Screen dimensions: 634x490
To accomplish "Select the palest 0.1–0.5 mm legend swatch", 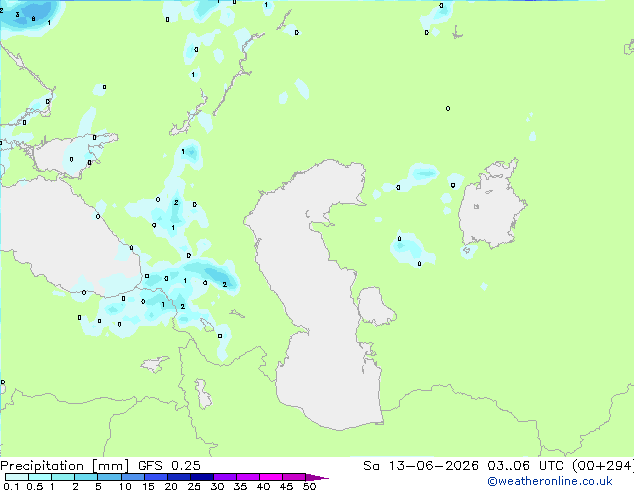I will pos(17,477).
